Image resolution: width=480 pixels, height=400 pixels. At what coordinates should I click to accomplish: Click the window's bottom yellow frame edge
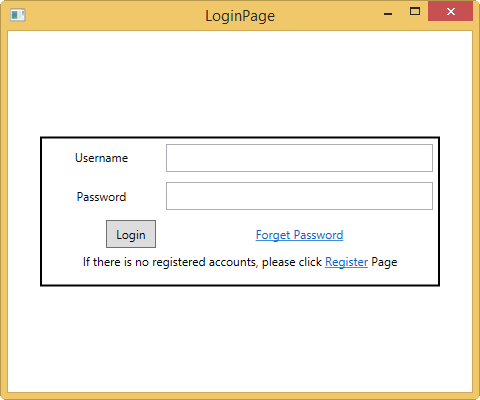(x=240, y=396)
